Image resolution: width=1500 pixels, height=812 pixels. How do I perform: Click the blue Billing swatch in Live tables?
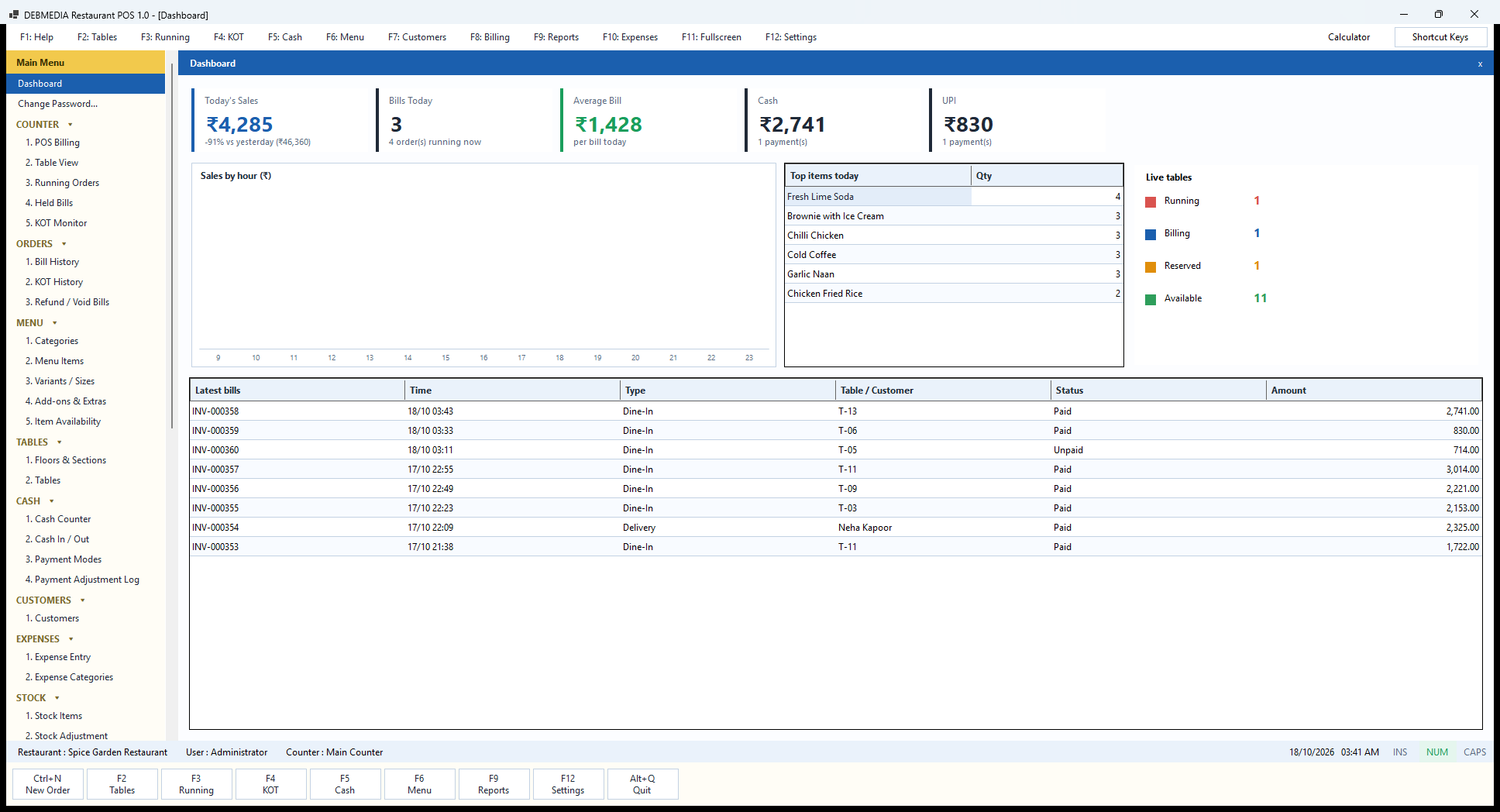click(x=1151, y=234)
